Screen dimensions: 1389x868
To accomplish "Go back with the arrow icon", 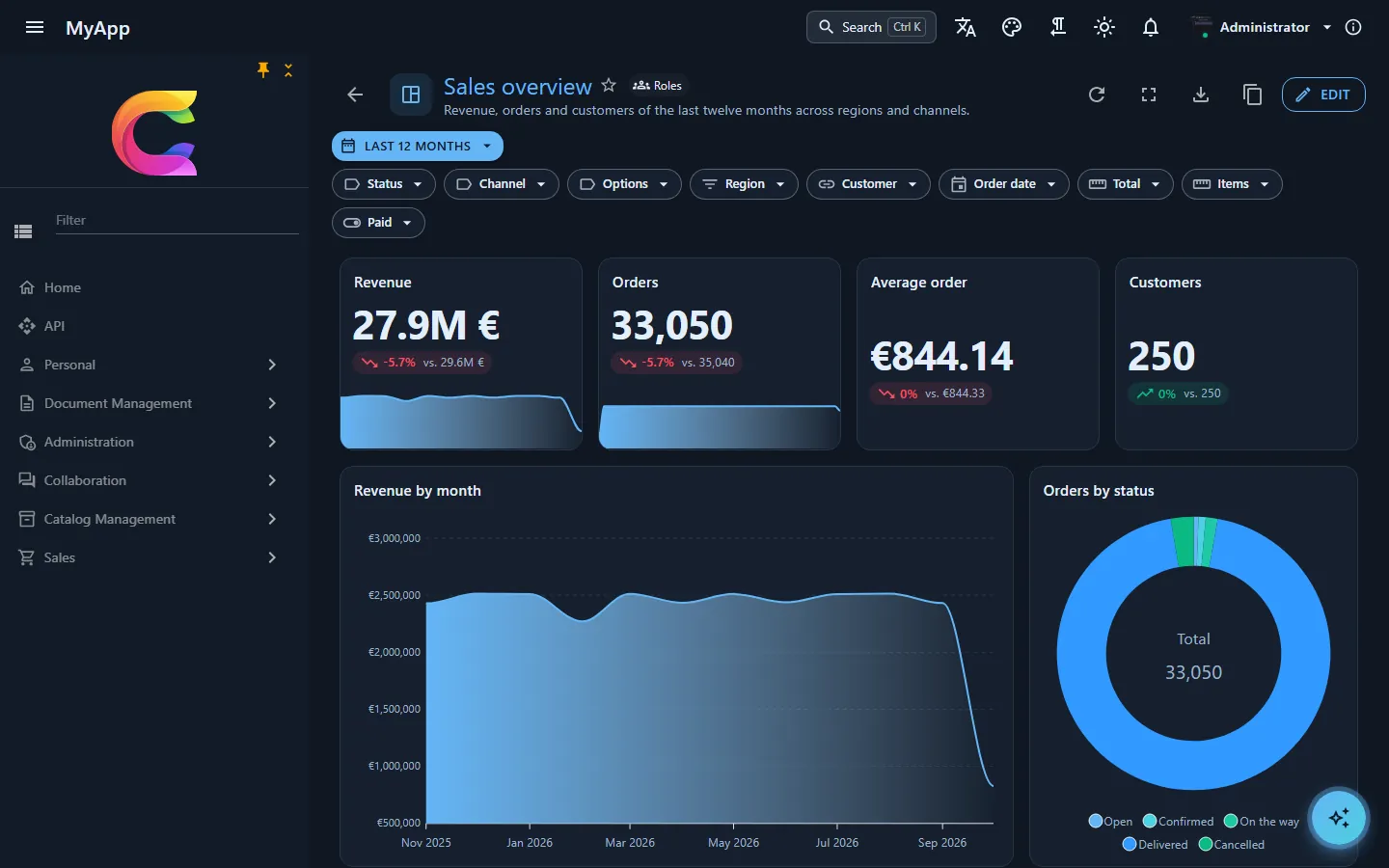I will pos(355,95).
